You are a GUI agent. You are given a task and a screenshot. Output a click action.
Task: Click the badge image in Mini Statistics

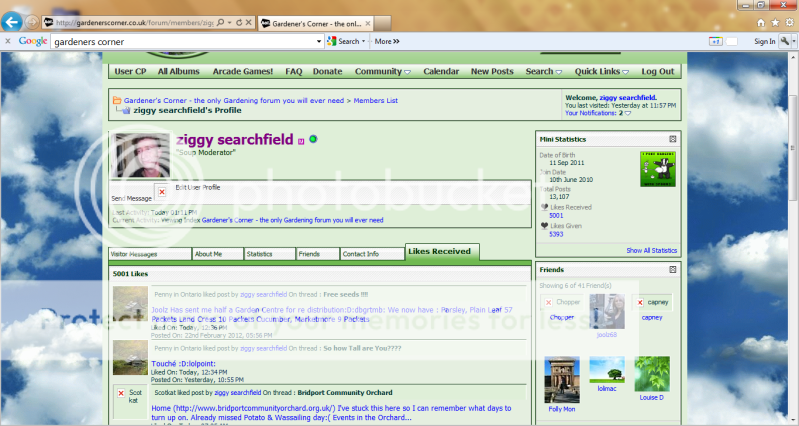[x=657, y=169]
